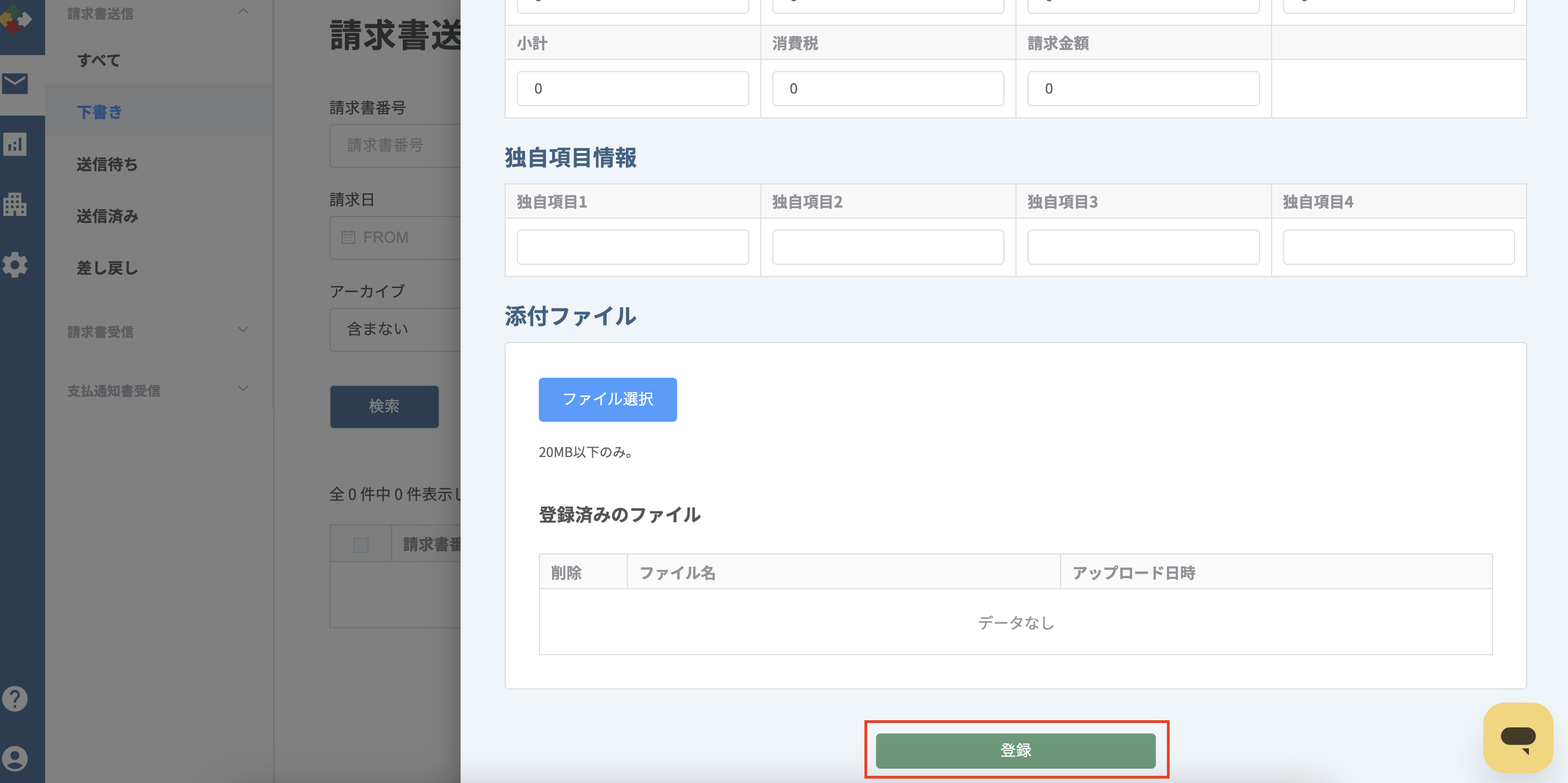The height and width of the screenshot is (783, 1568).
Task: Toggle the select-all checkbox in table header
Action: pos(360,545)
